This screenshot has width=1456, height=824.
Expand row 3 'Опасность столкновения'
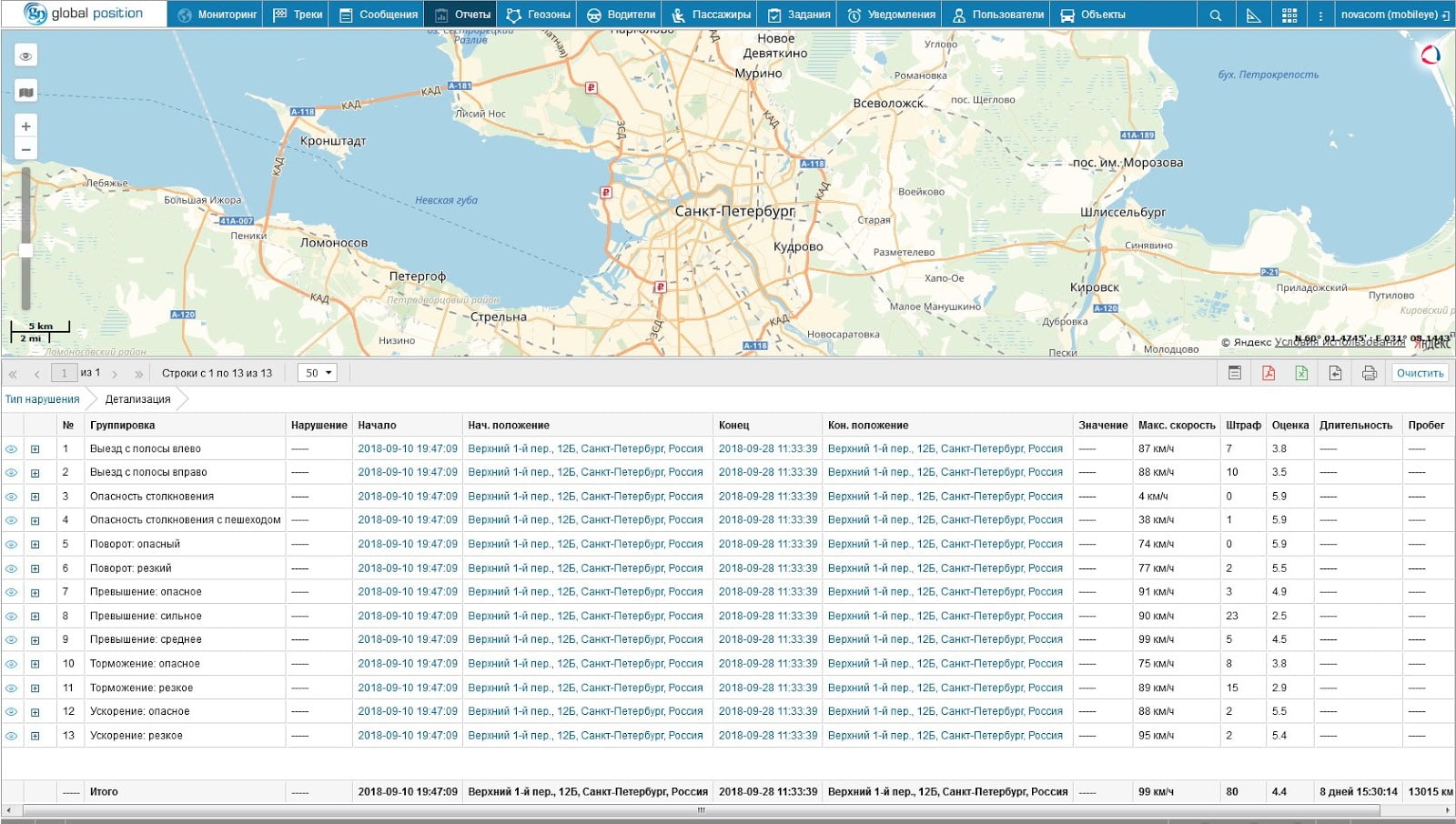point(35,497)
